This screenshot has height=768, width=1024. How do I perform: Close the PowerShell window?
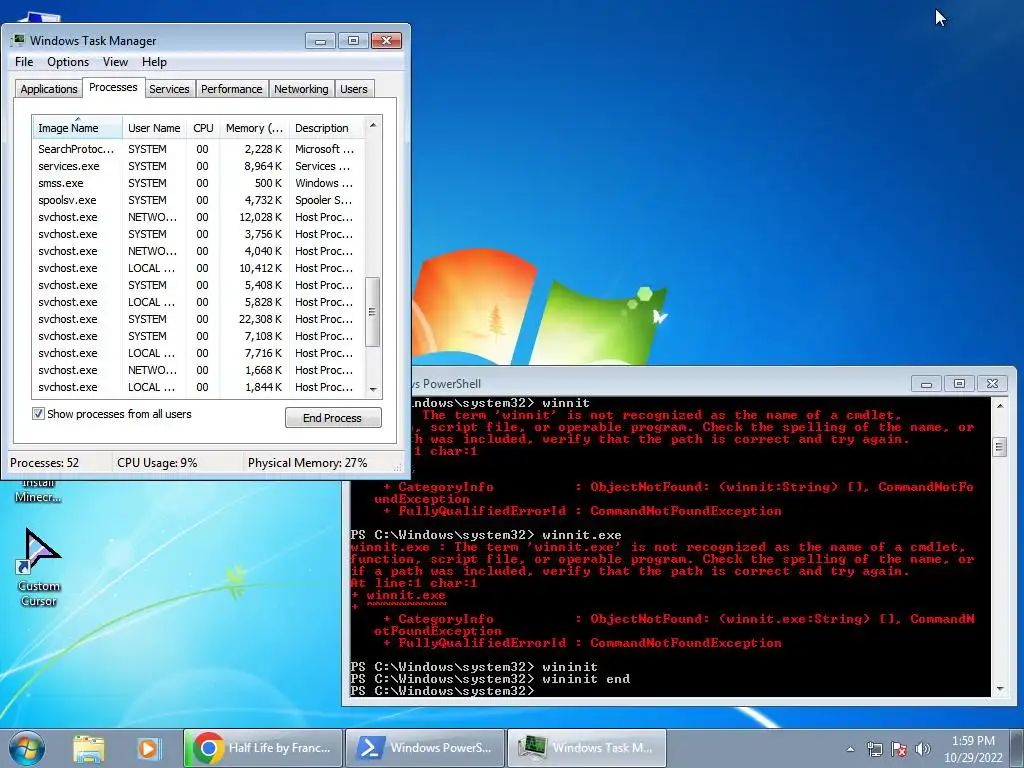[x=993, y=384]
